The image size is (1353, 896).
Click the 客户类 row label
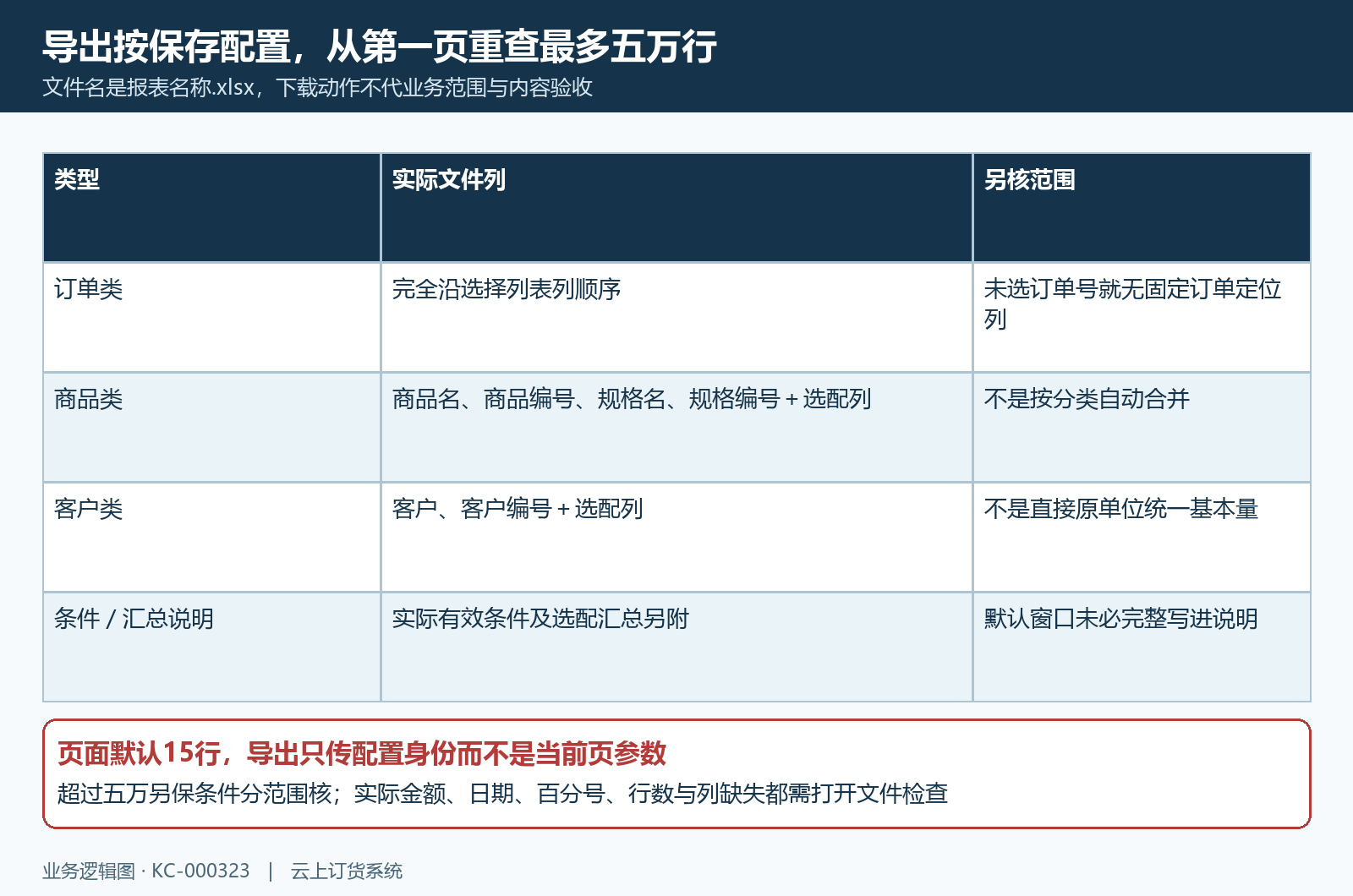coord(212,537)
